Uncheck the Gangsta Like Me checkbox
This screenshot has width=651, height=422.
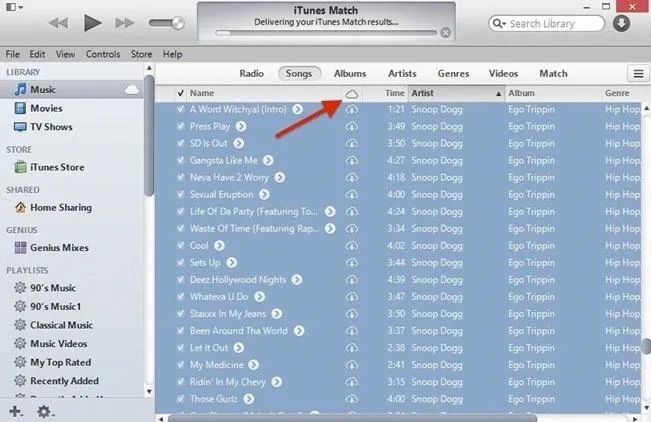point(181,160)
